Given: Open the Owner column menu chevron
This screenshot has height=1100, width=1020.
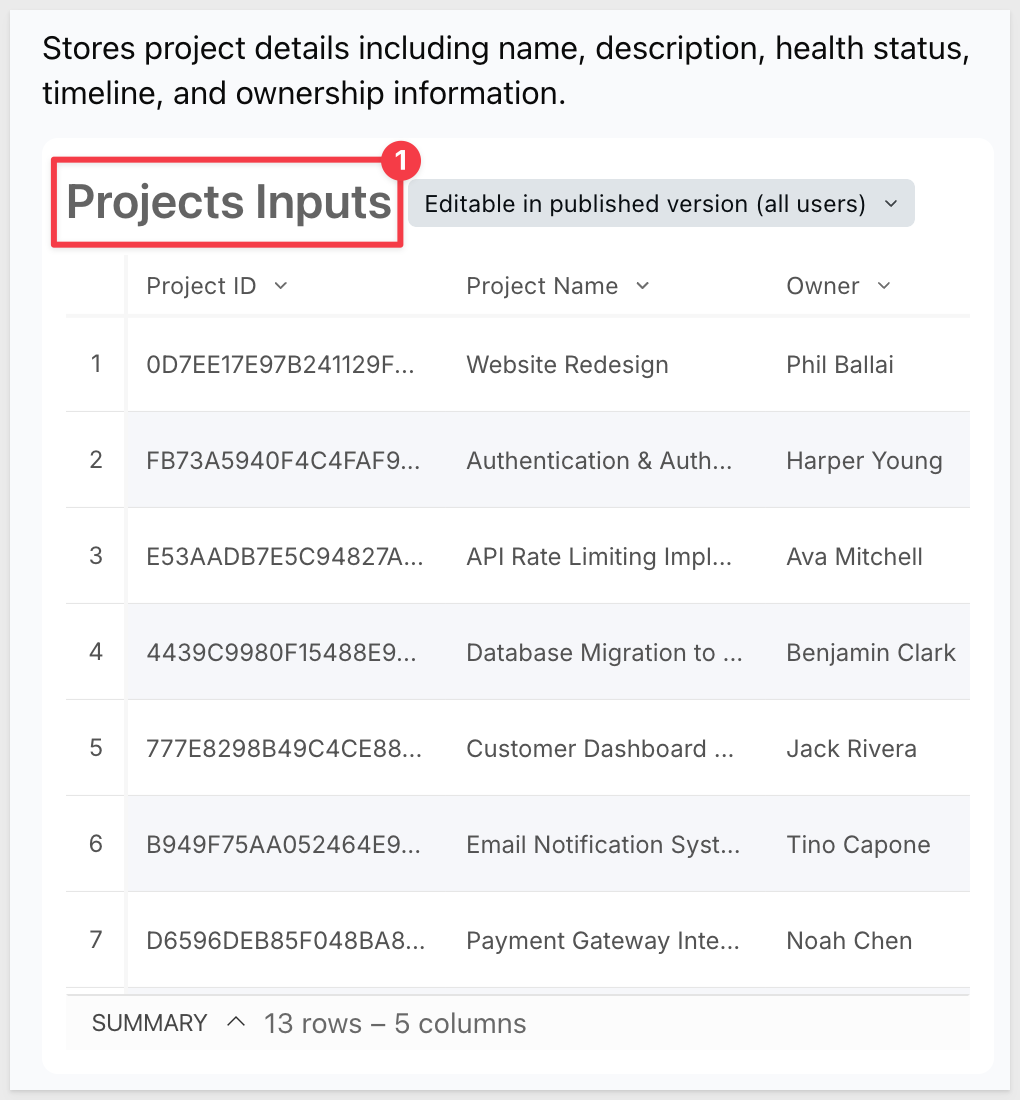Looking at the screenshot, I should pos(884,286).
